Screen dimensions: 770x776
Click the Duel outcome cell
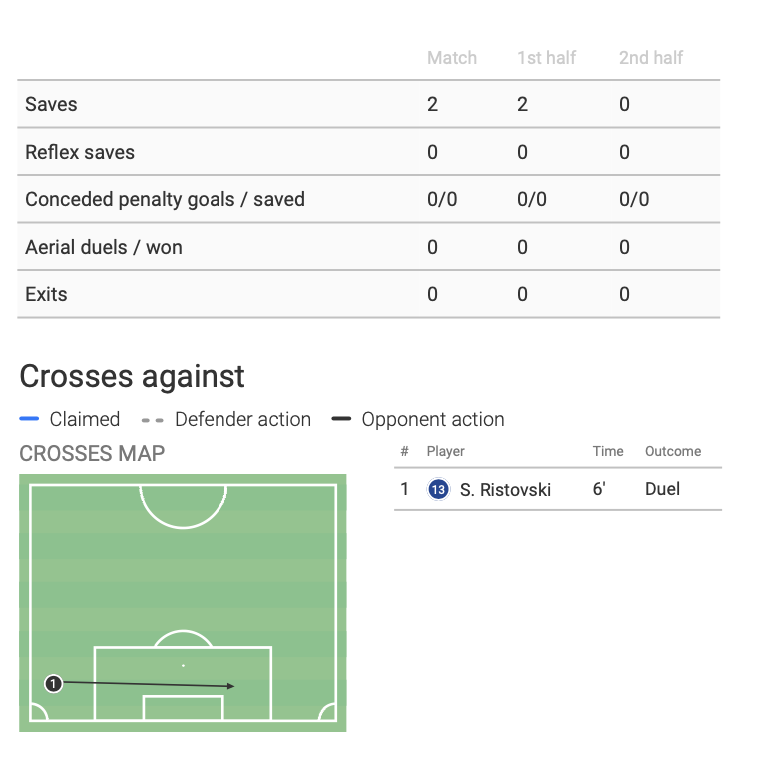click(662, 490)
